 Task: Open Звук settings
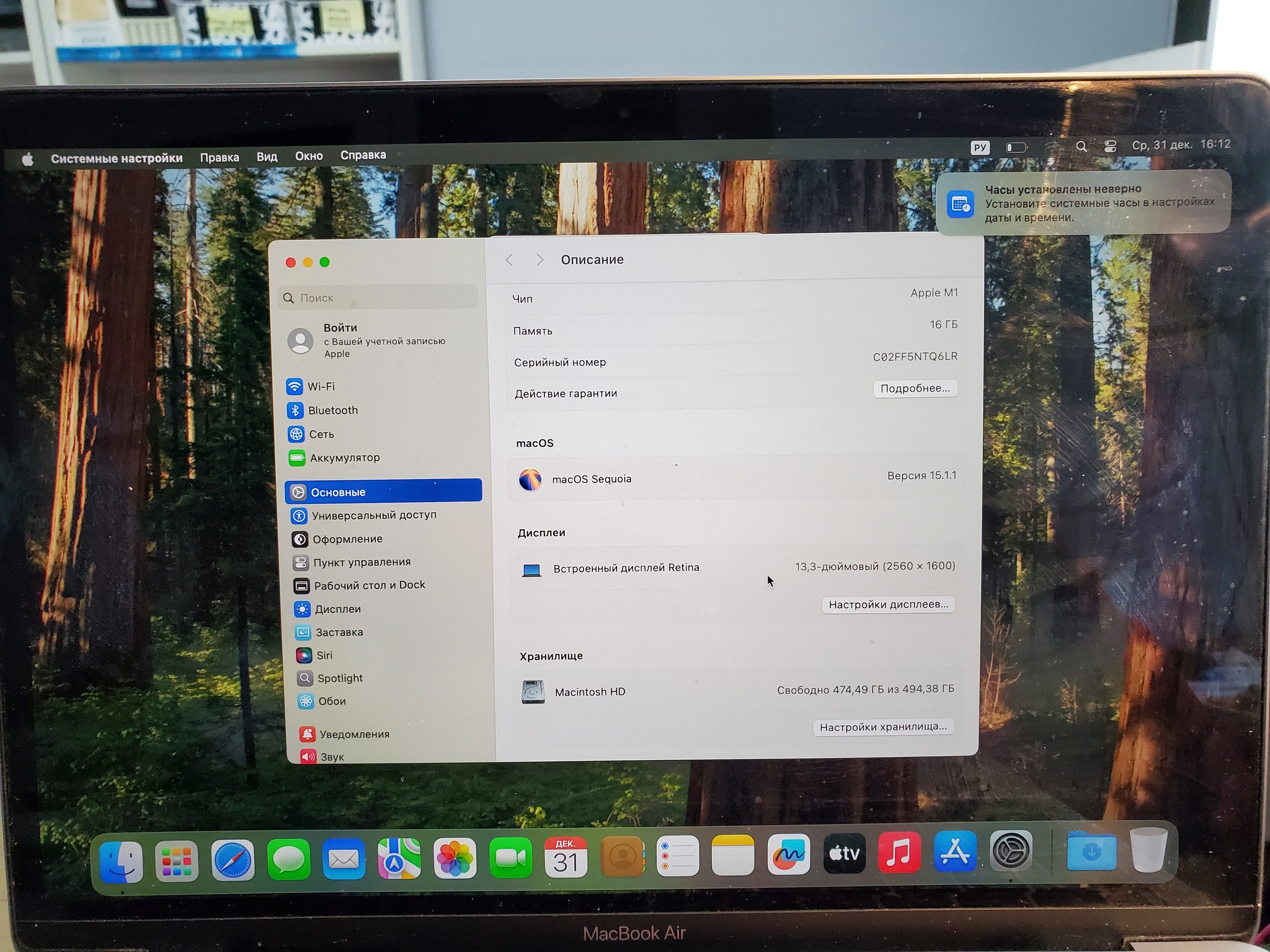coord(322,757)
